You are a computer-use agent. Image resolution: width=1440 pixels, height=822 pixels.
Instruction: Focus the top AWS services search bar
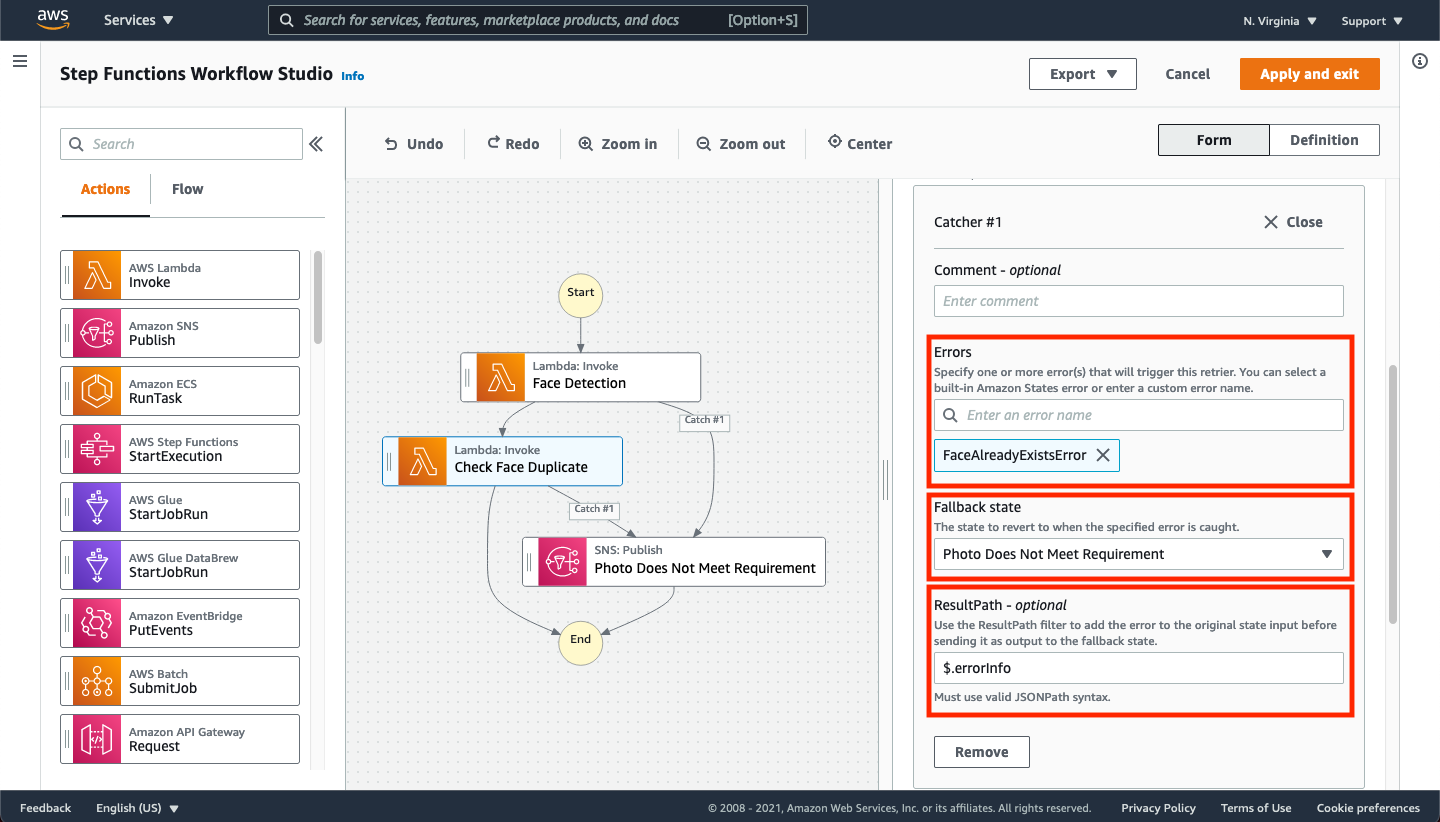(538, 20)
